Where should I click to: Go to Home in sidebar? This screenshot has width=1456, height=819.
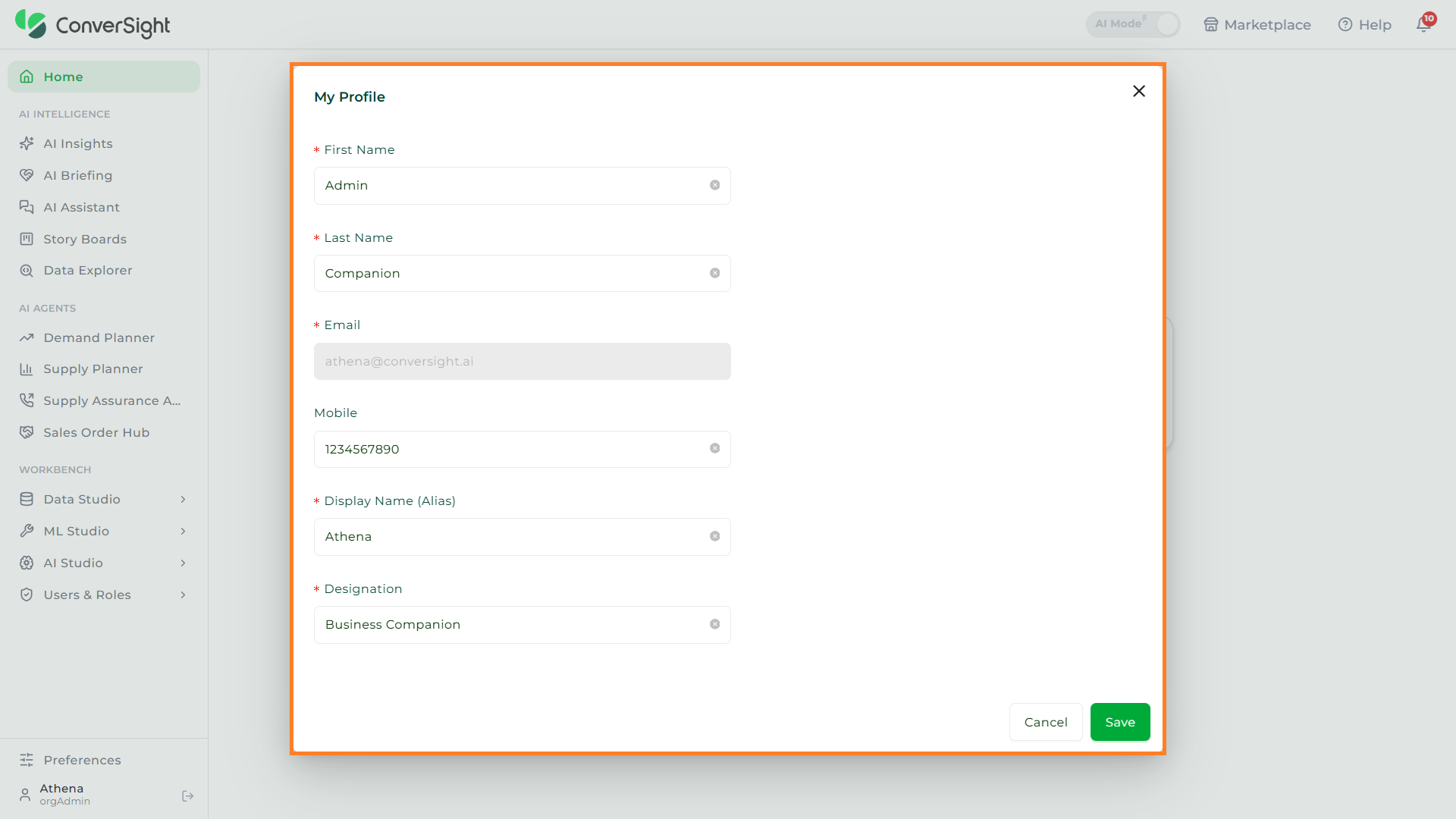click(104, 77)
